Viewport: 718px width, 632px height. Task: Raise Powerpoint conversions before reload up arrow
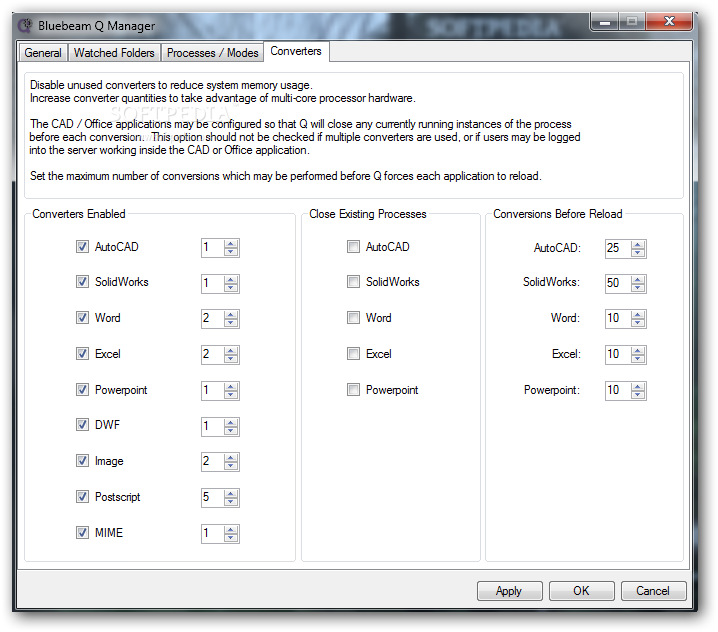coord(637,387)
